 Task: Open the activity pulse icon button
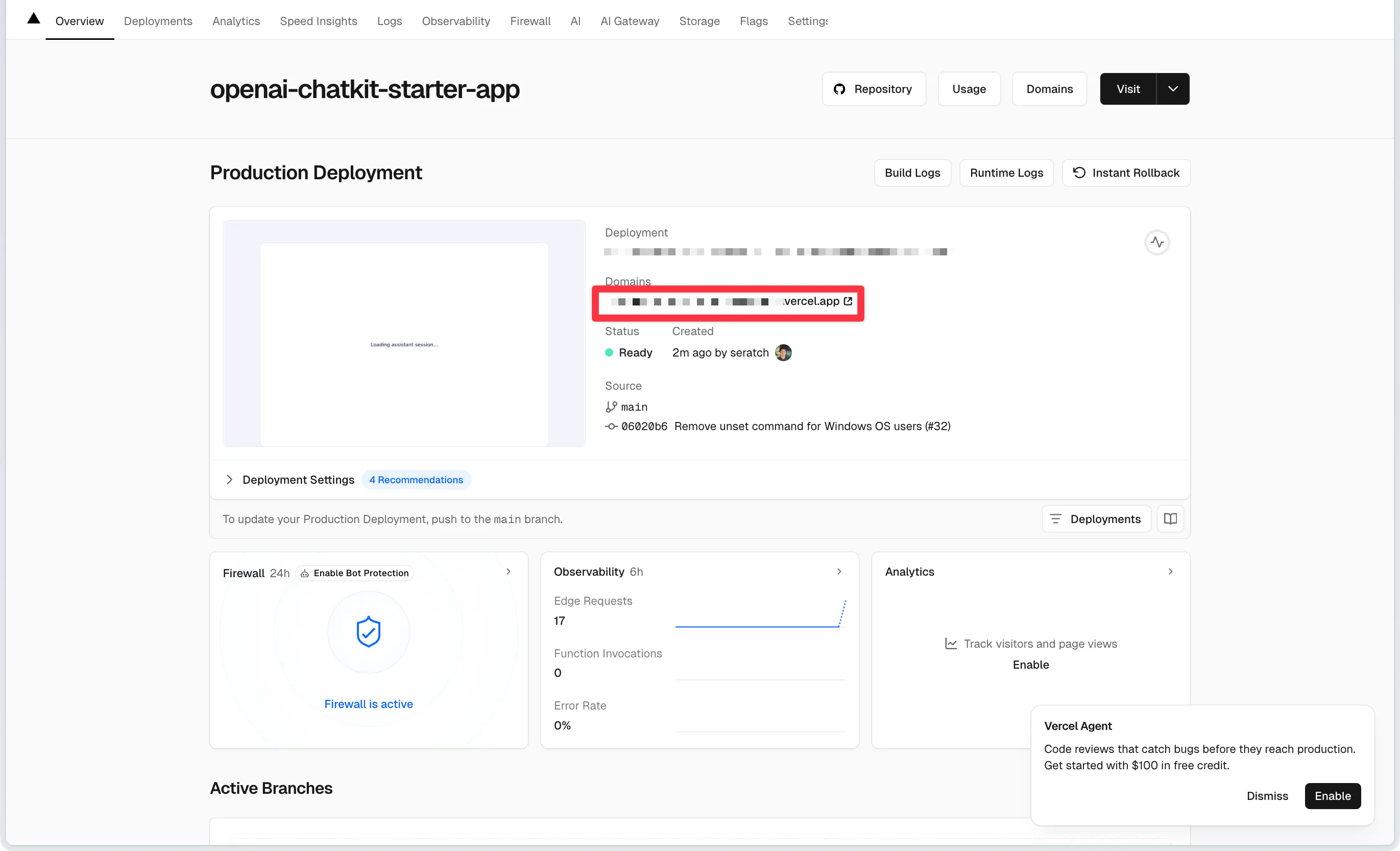click(x=1157, y=243)
